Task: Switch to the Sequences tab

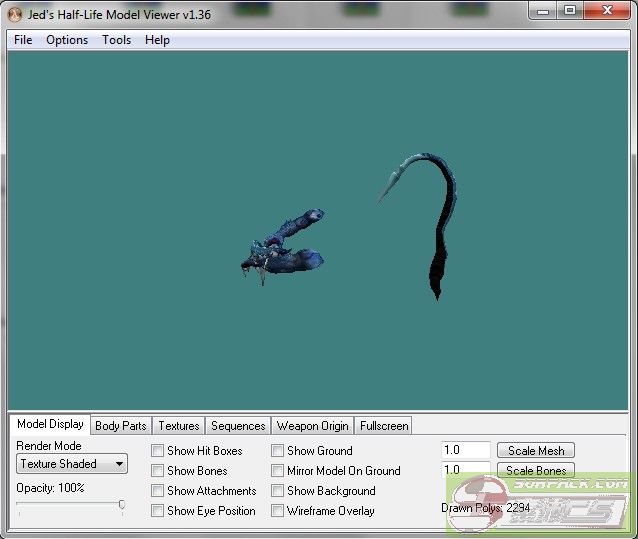Action: point(238,426)
